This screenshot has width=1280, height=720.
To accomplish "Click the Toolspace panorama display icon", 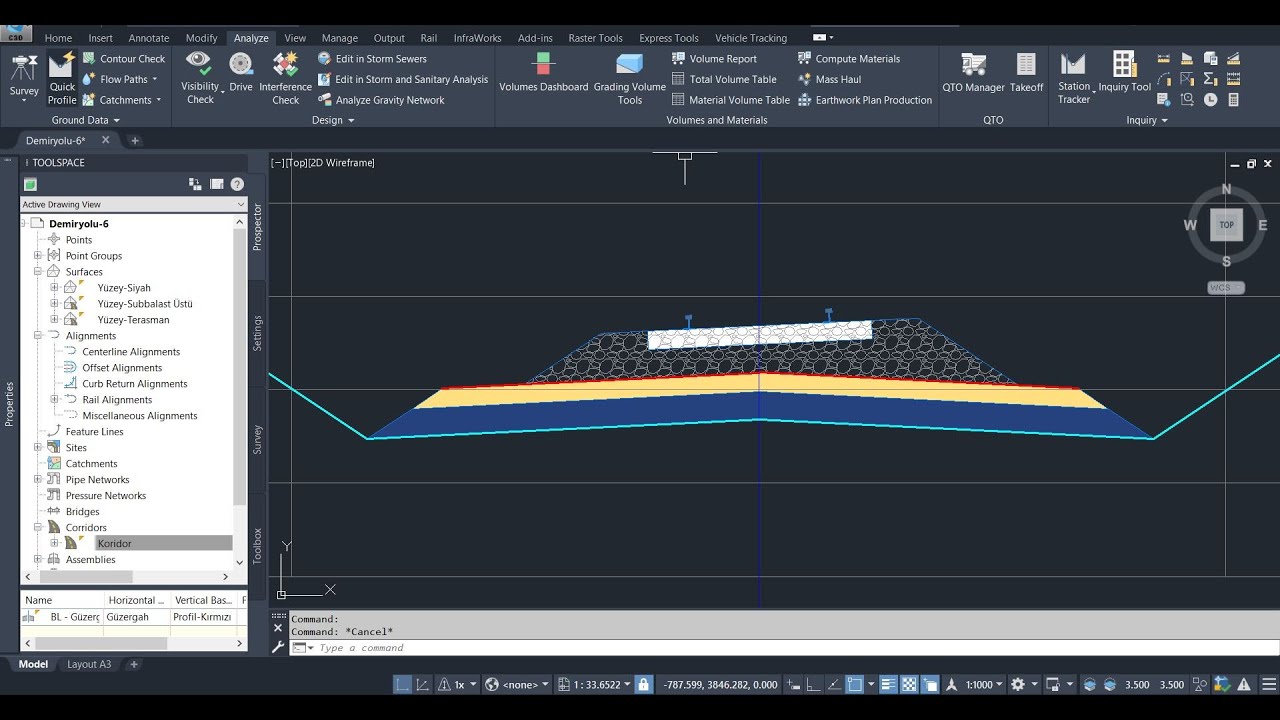I will pyautogui.click(x=216, y=184).
